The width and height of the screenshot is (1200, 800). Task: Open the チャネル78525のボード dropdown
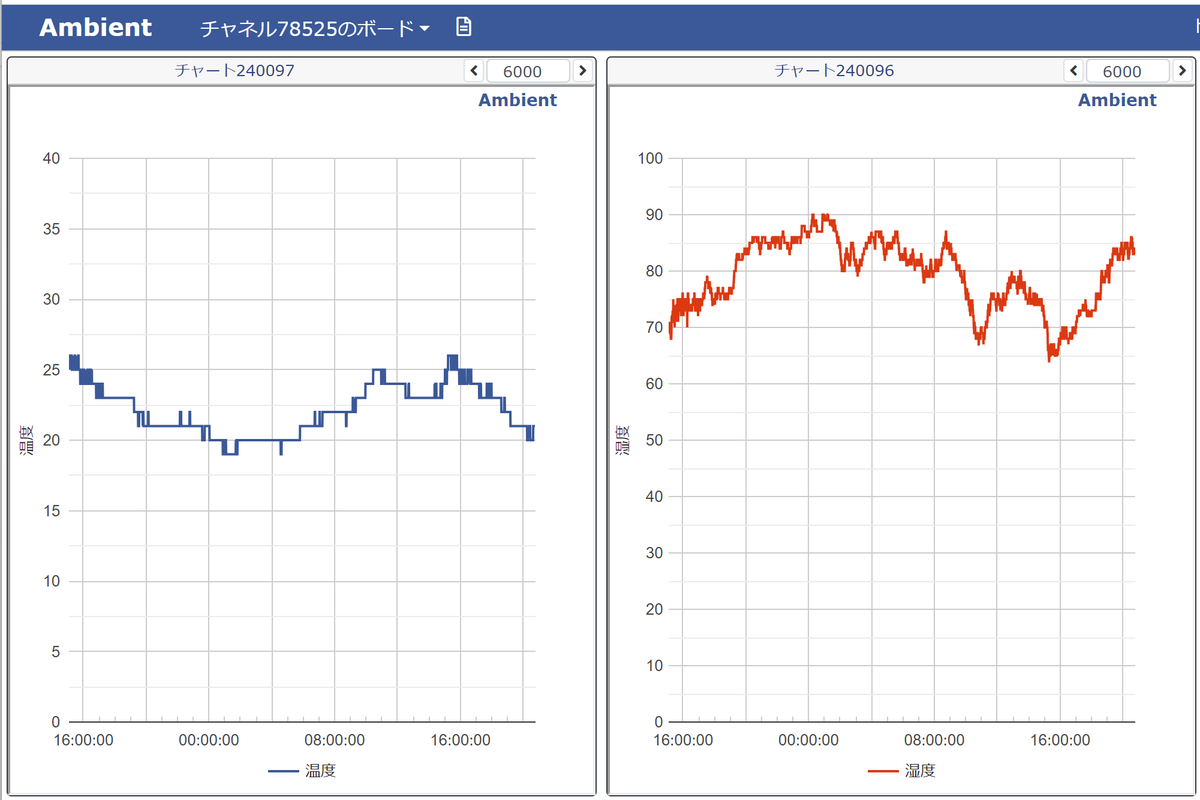click(x=315, y=28)
